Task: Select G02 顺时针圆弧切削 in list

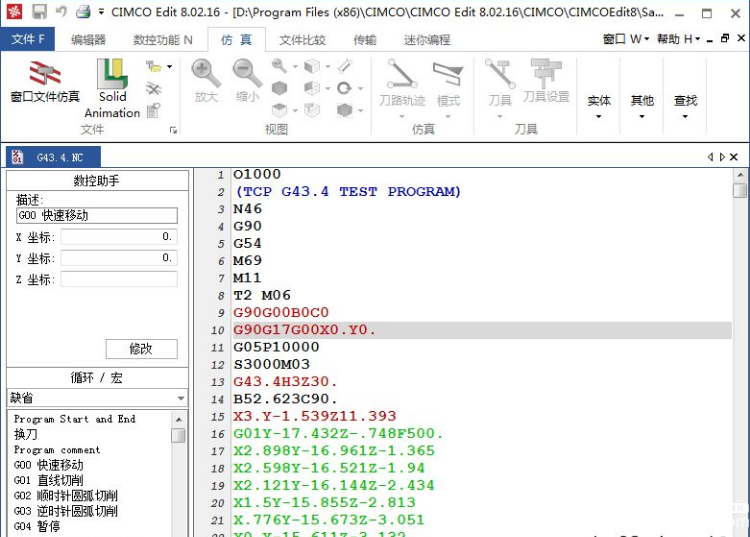Action: pyautogui.click(x=66, y=495)
